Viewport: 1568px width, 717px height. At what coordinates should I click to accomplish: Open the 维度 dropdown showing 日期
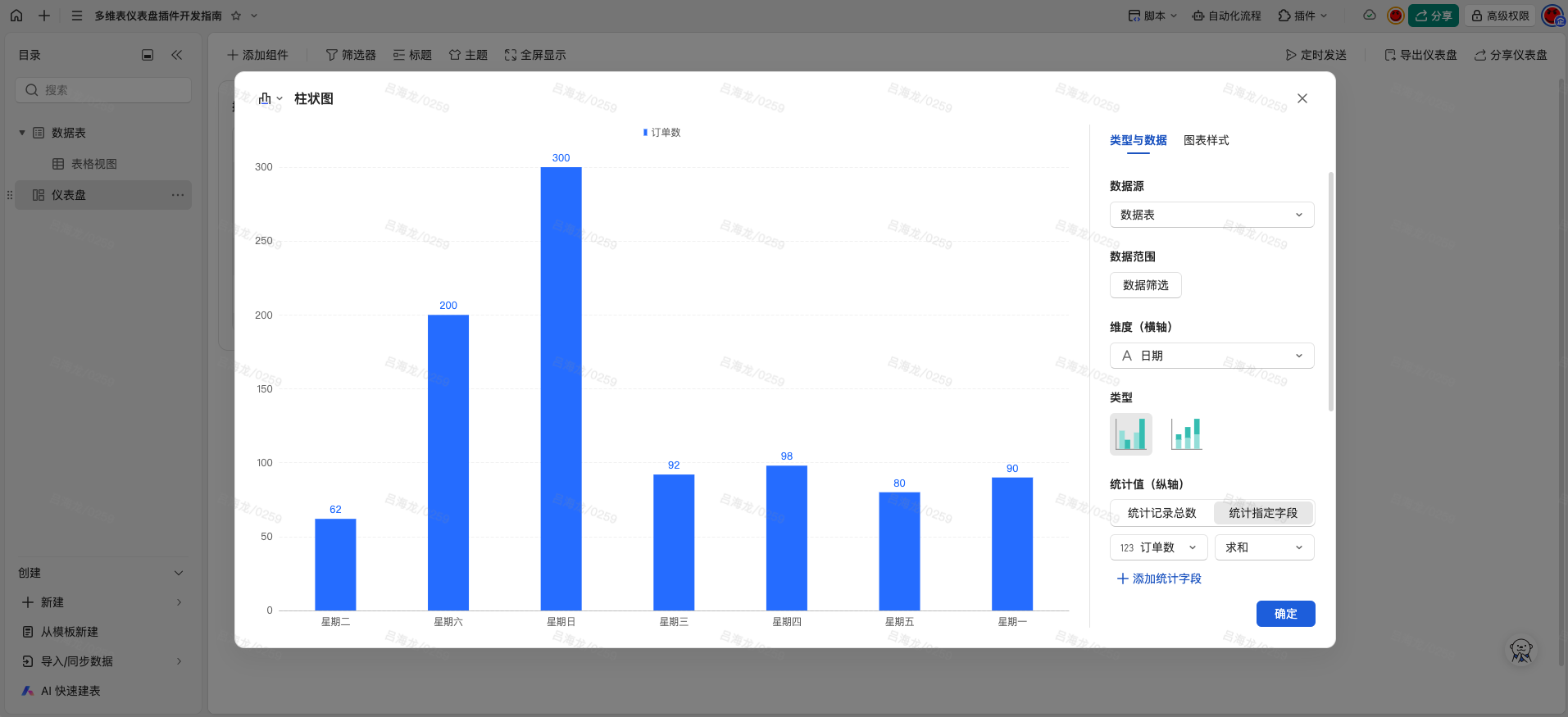(x=1211, y=356)
